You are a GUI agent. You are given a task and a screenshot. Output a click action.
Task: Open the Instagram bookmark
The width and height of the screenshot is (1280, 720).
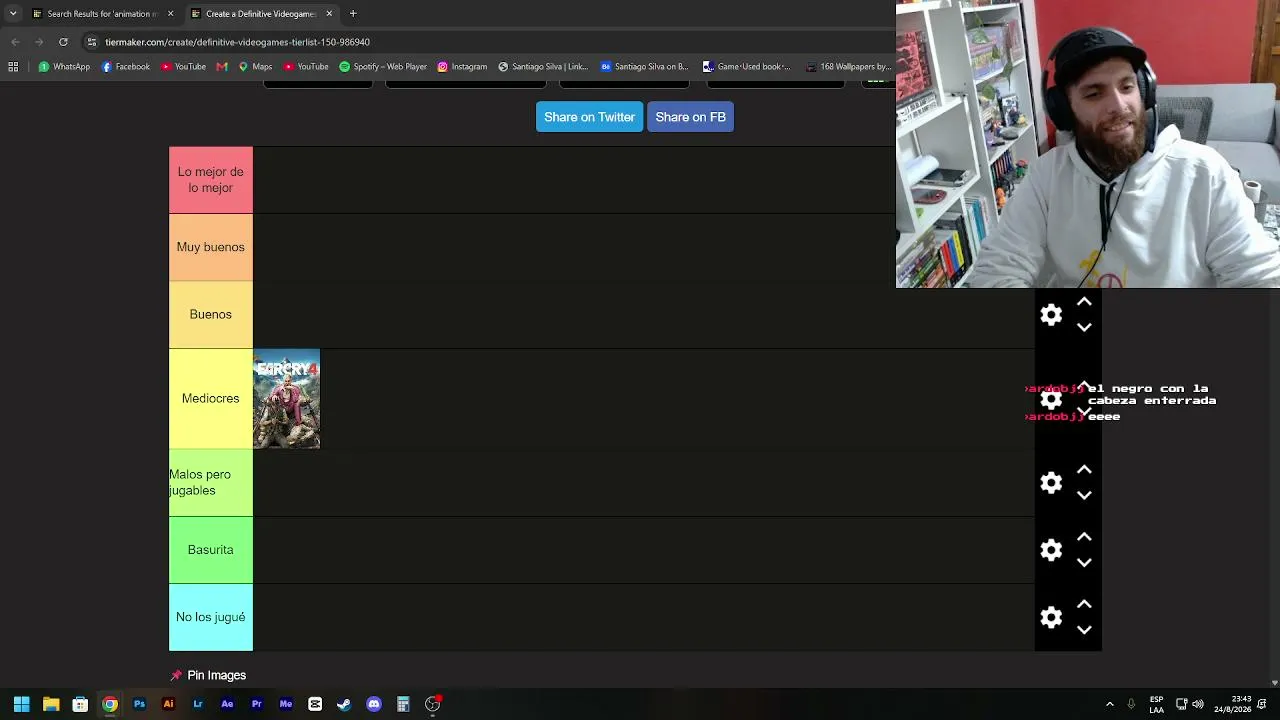point(462,67)
